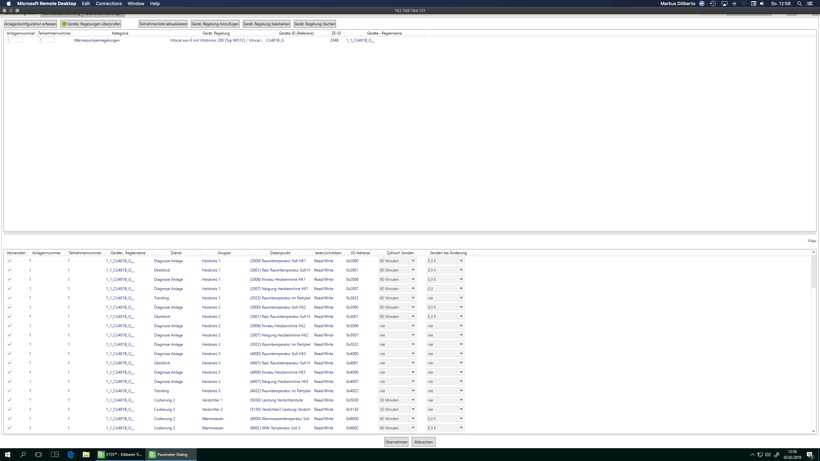Open AirPlay display menu bar icon
The image size is (820, 461).
point(724,4)
